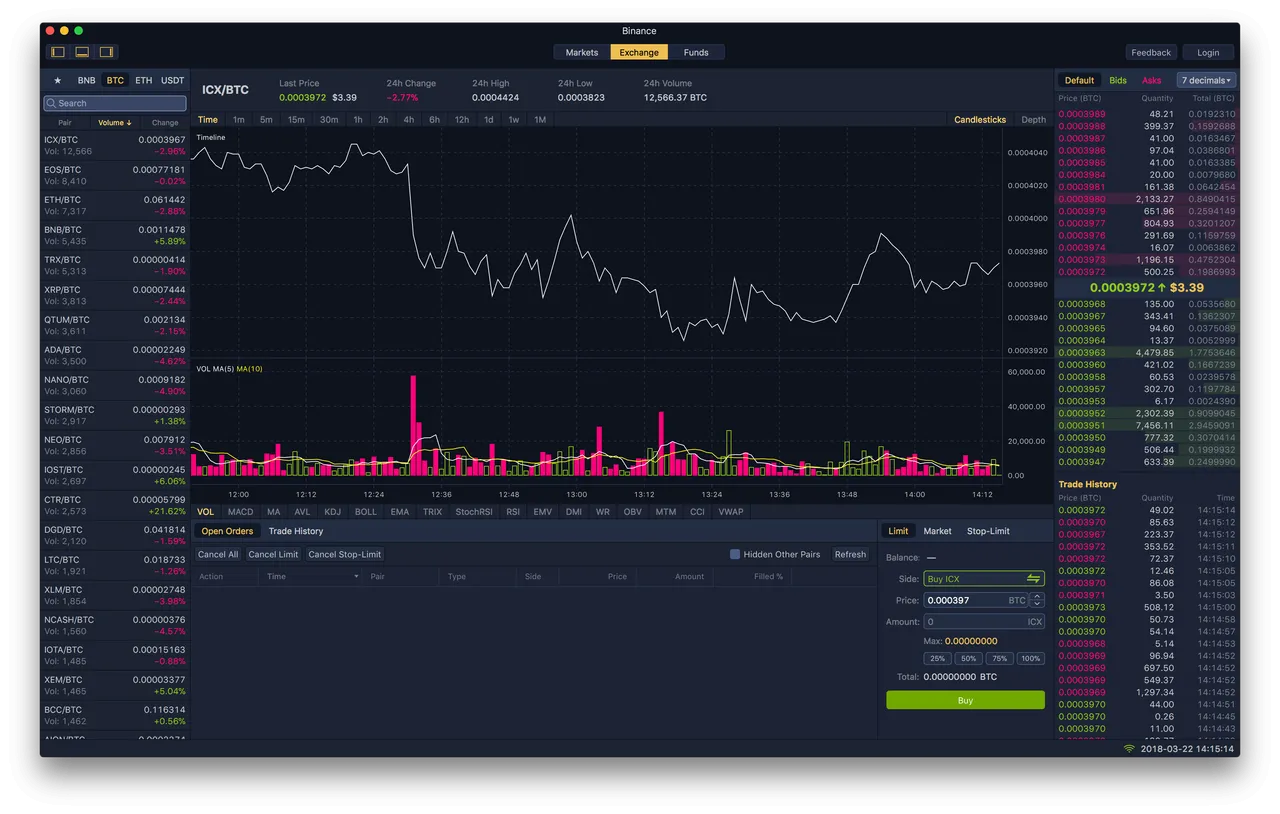Screen dimensions: 1280x814
Task: Sort open orders by Time column
Action: tap(310, 577)
